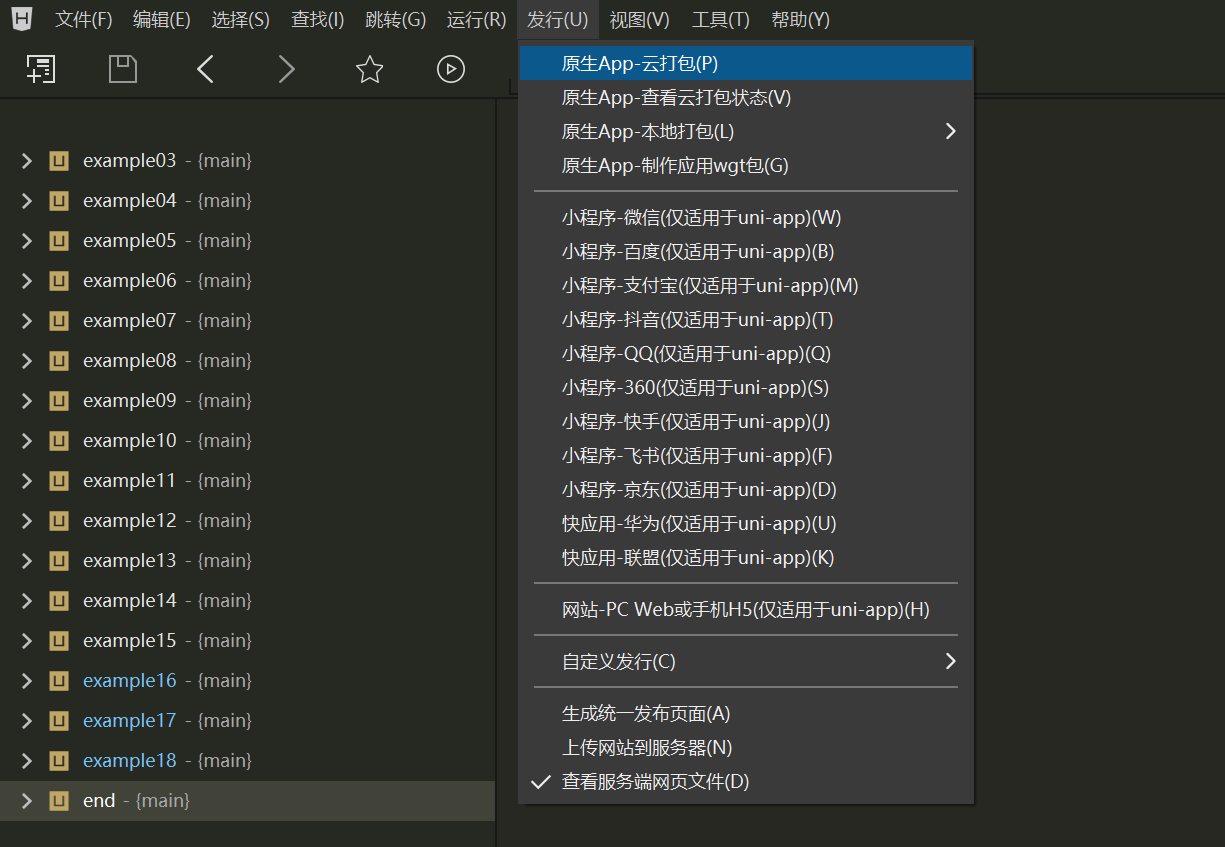The width and height of the screenshot is (1225, 847).
Task: Expand the example08 project
Action: coord(27,361)
